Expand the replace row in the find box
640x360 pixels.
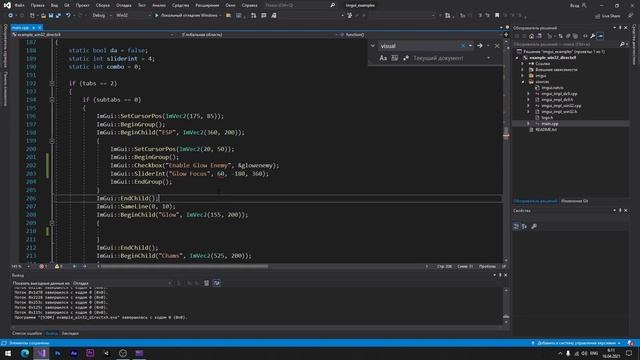[373, 46]
